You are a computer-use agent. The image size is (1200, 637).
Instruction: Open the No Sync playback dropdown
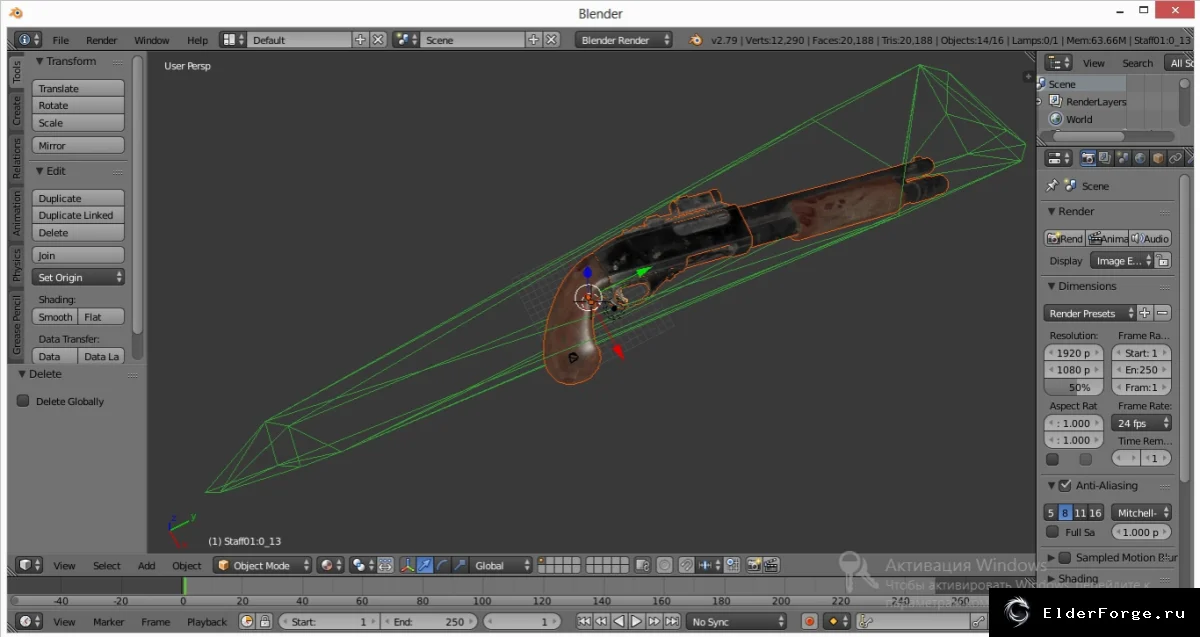[738, 621]
